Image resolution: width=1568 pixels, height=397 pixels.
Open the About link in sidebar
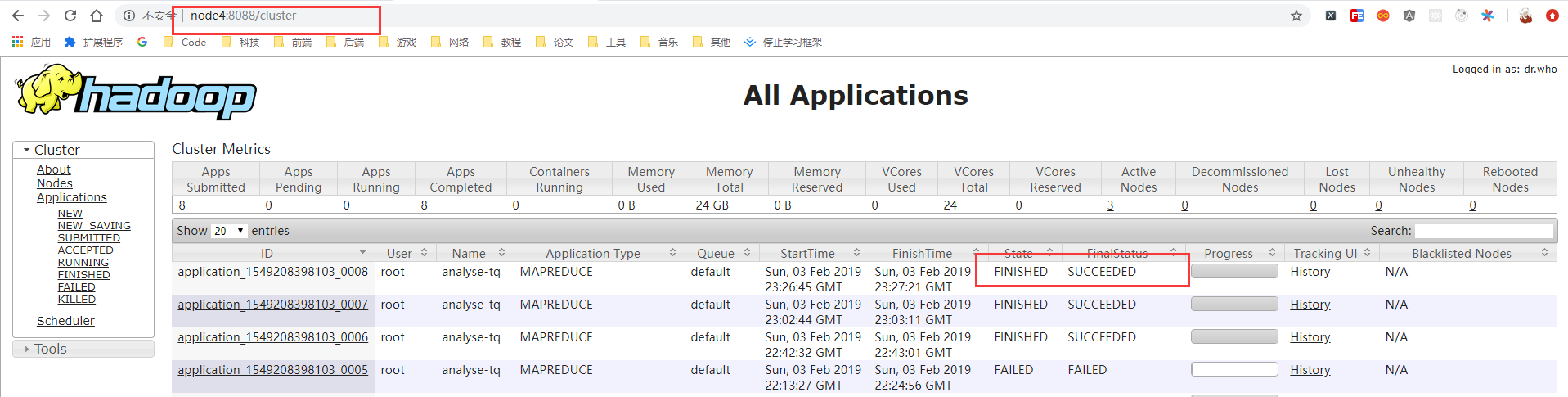pos(54,169)
